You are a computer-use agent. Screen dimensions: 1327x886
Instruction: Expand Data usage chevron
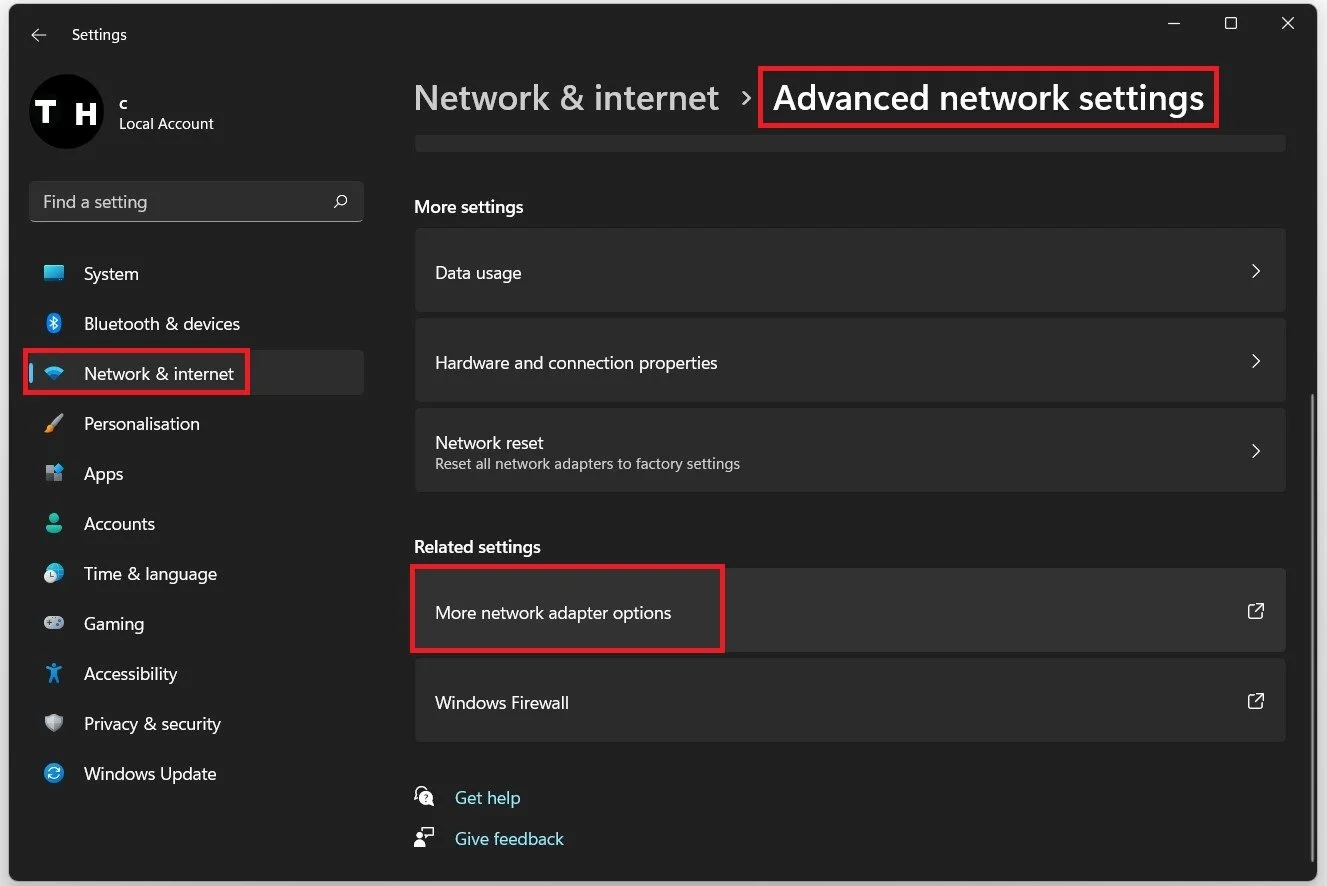click(1256, 271)
